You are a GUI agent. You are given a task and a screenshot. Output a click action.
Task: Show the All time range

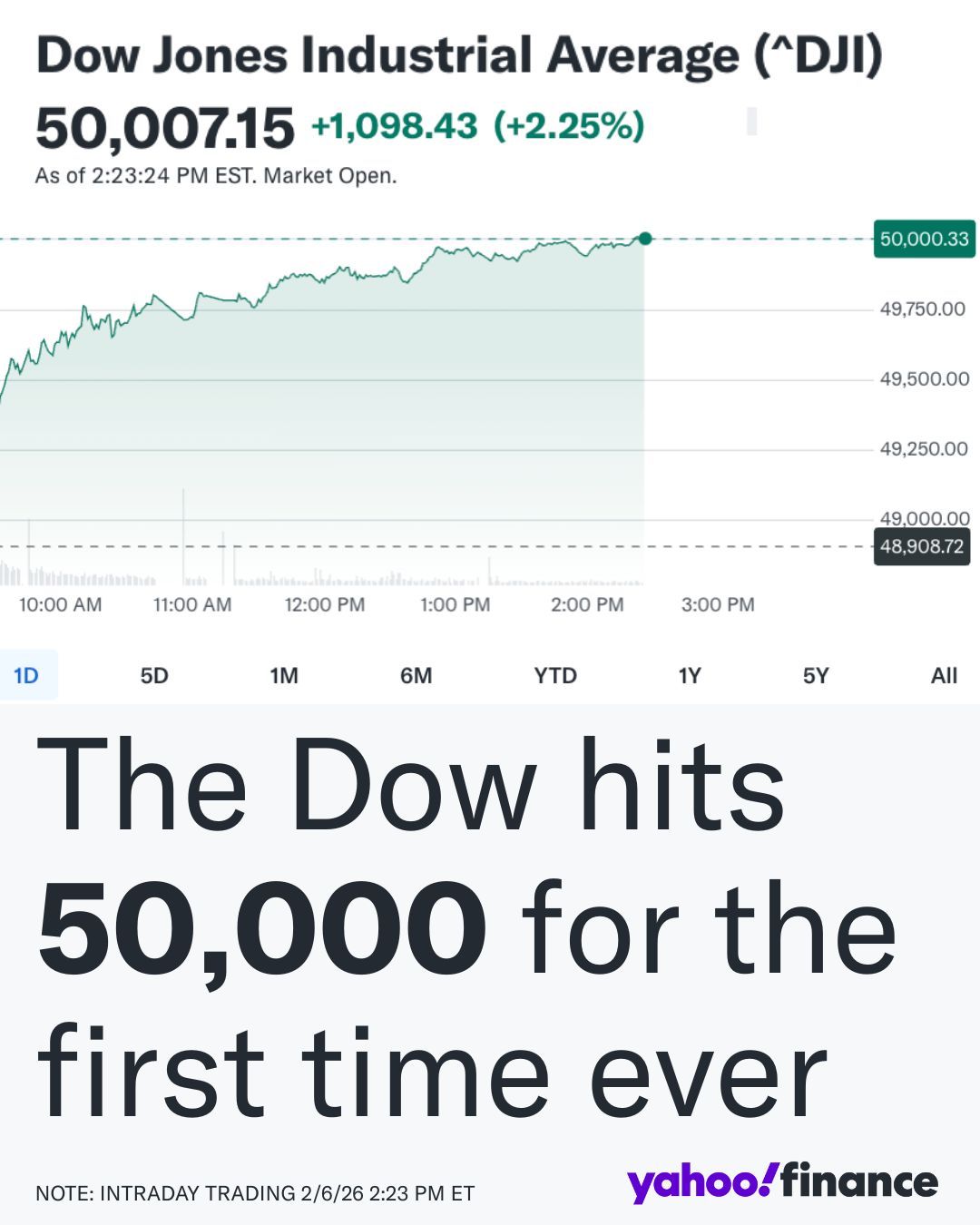coord(944,675)
